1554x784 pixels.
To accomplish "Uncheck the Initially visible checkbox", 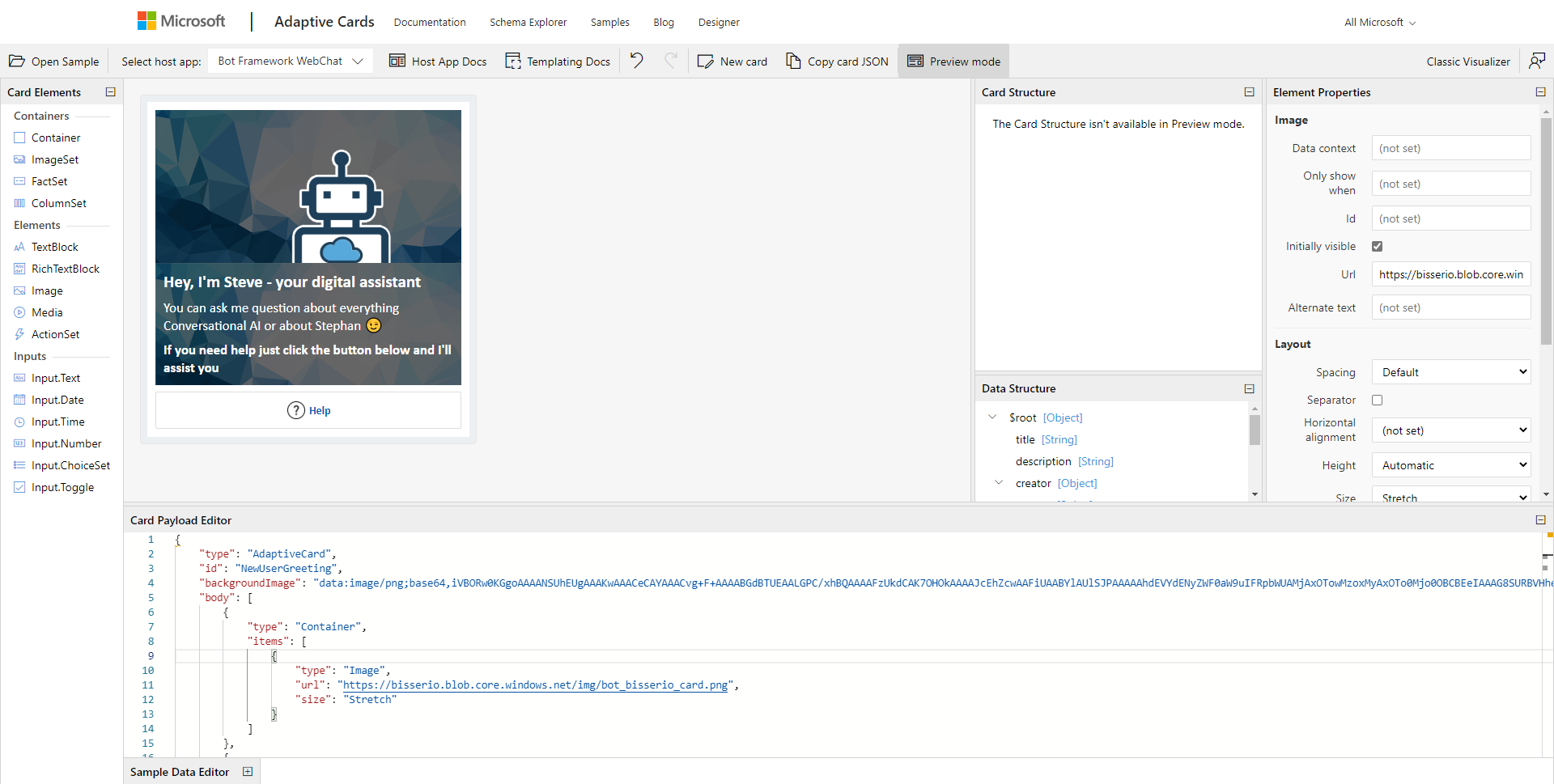I will pos(1378,246).
